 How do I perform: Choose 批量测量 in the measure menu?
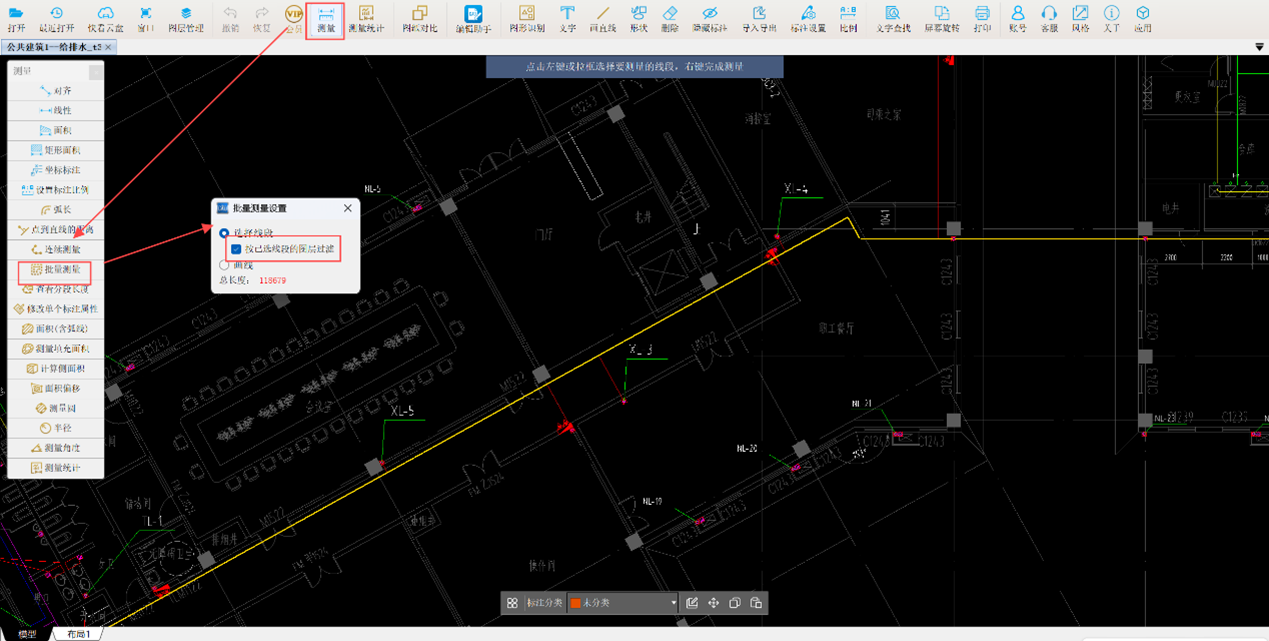tap(55, 270)
